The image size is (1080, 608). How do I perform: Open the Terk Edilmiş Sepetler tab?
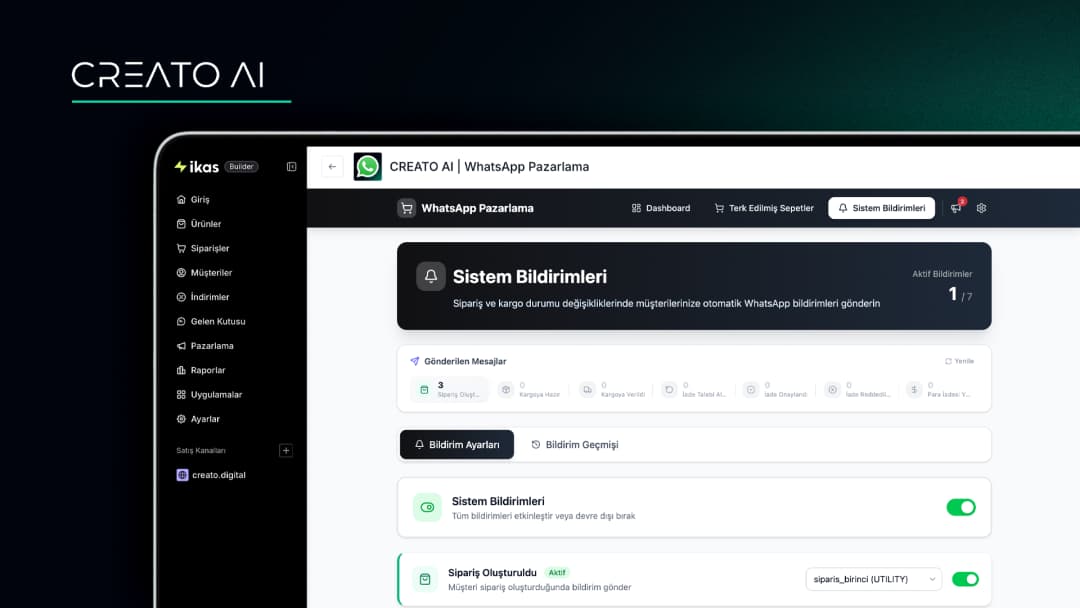[x=764, y=208]
